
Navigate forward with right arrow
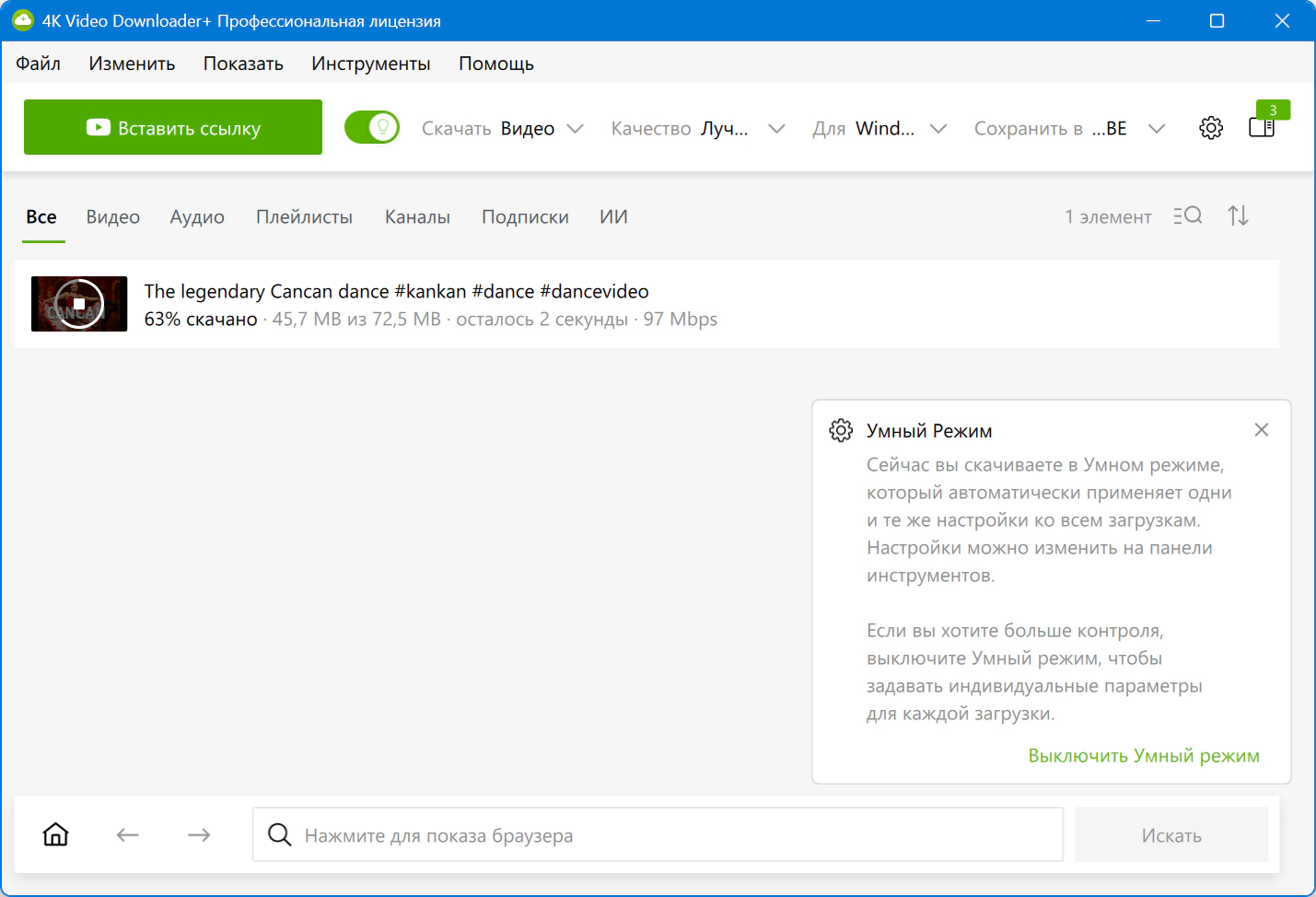click(x=199, y=835)
